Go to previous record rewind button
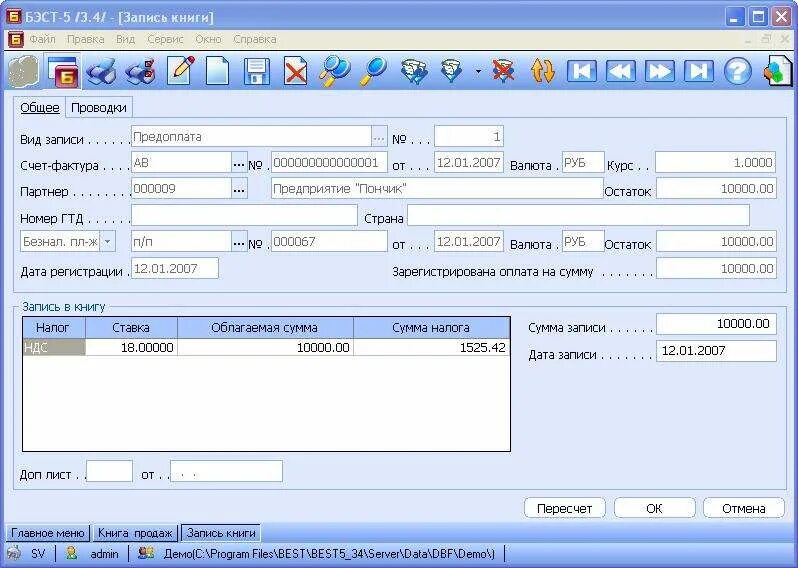Image resolution: width=798 pixels, height=568 pixels. [620, 71]
